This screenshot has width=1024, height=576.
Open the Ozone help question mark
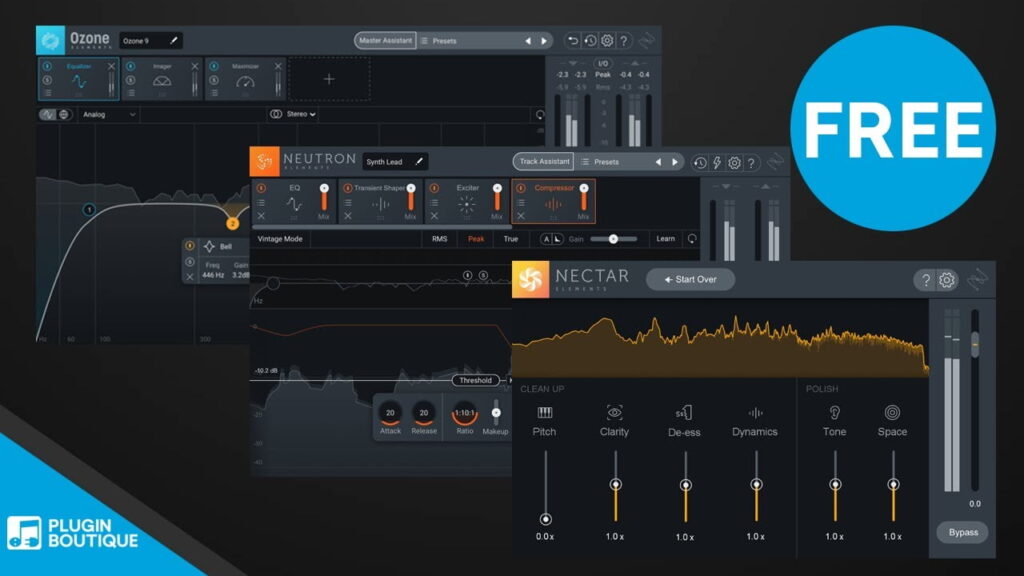(624, 40)
